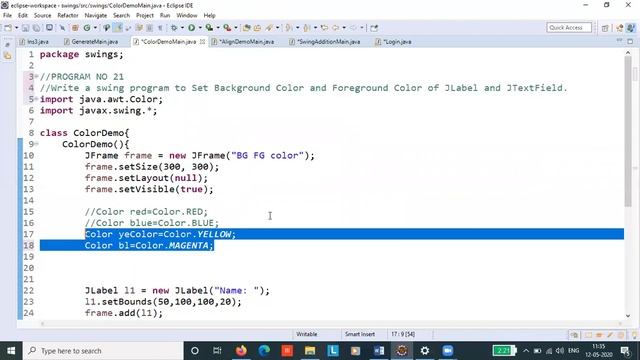This screenshot has width=640, height=360.
Task: Click the Forward navigation arrow icon
Action: point(353,28)
